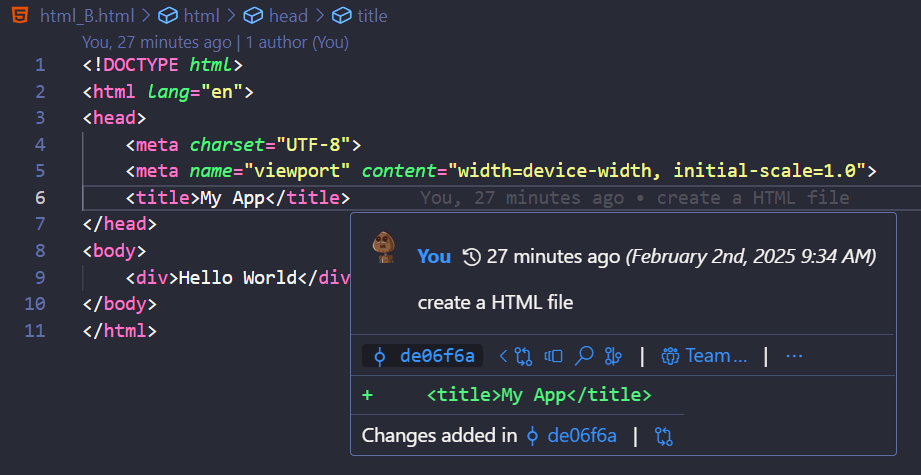This screenshot has height=475, width=921.
Task: Open the '…' more actions menu in the hover
Action: (794, 356)
